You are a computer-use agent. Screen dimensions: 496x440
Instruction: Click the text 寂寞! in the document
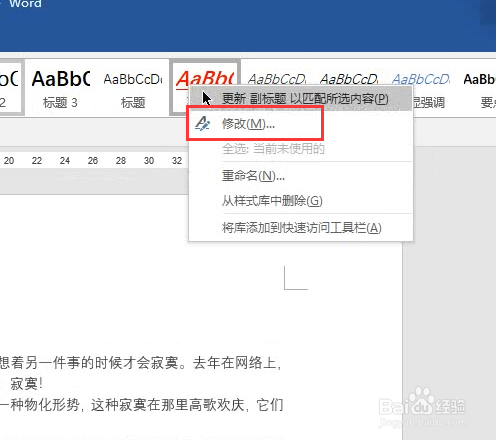click(x=26, y=384)
